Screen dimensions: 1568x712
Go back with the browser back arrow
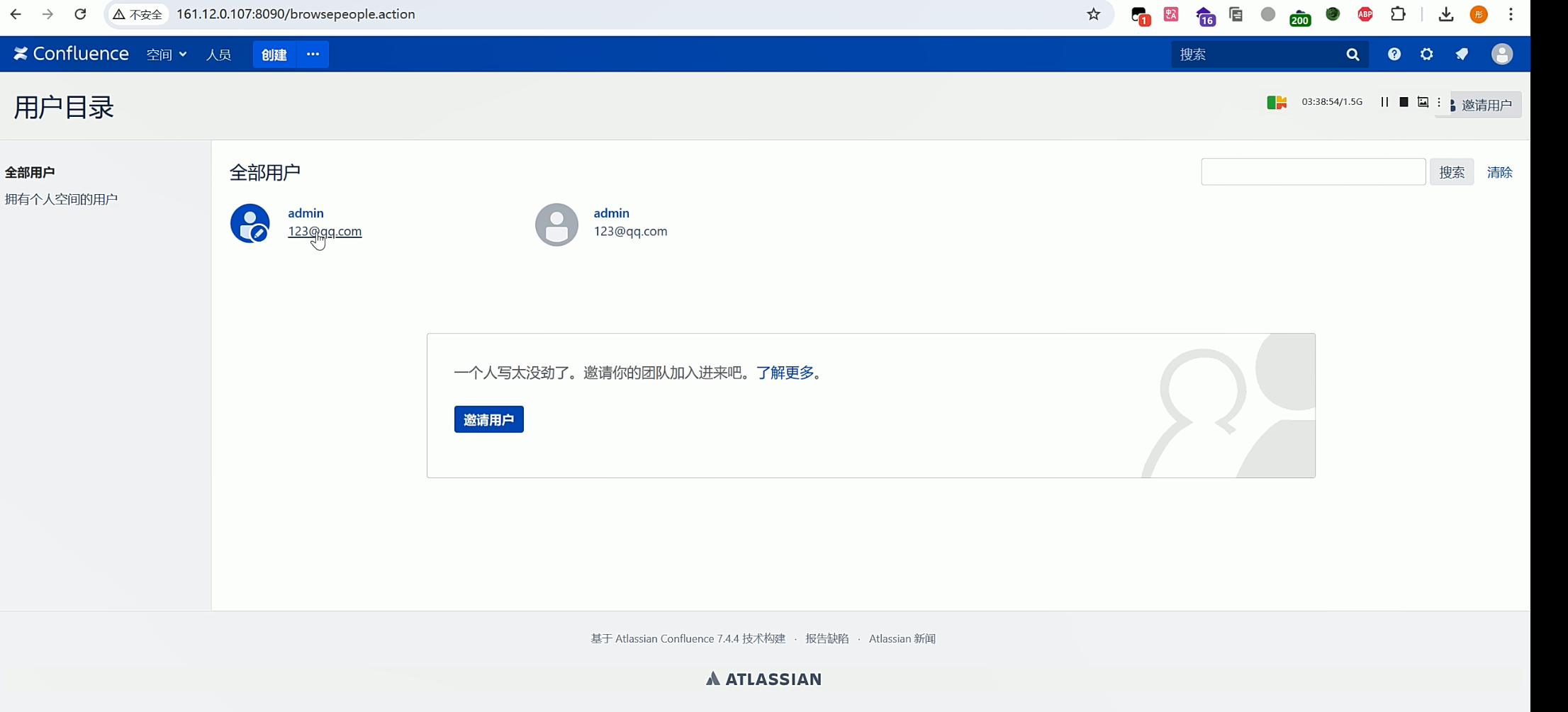[16, 14]
